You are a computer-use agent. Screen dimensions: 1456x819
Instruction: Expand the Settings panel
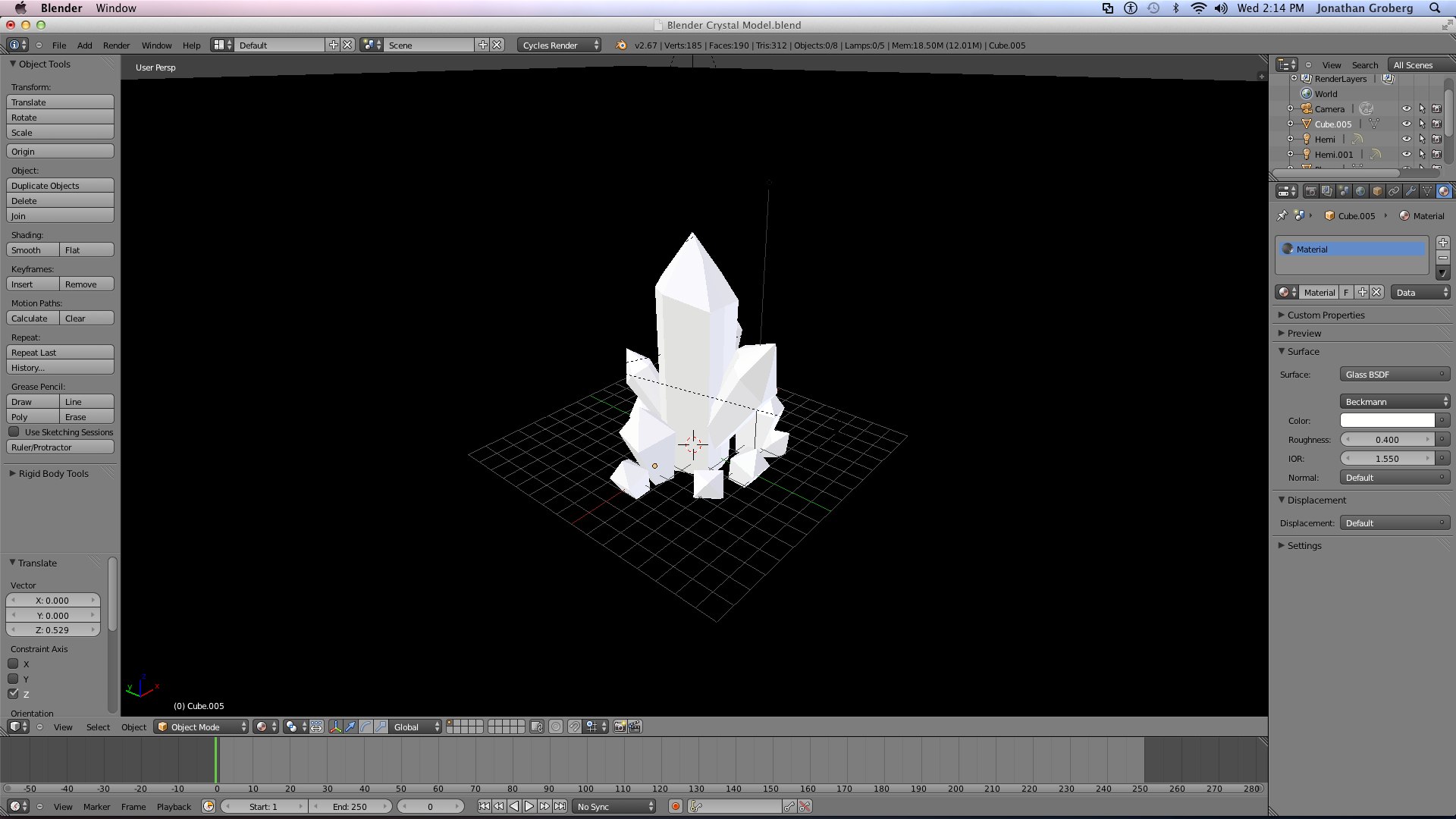click(x=1304, y=545)
